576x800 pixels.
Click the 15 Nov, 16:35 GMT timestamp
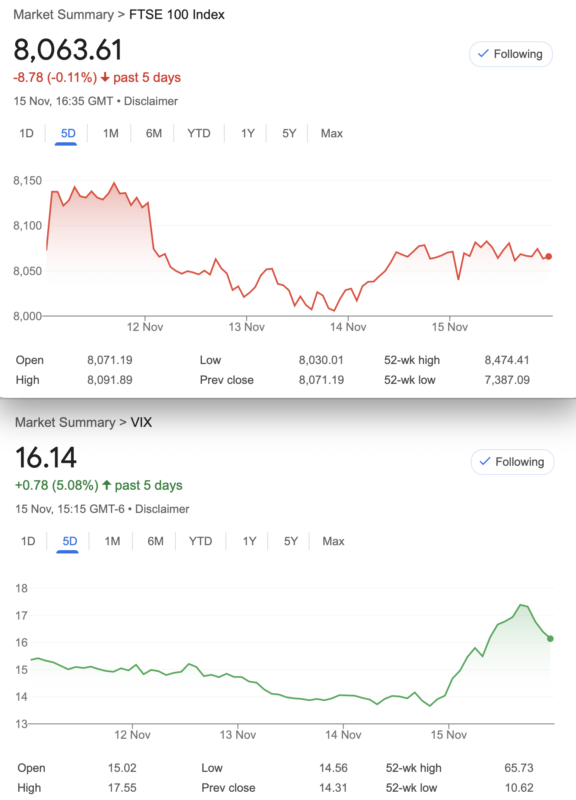pyautogui.click(x=63, y=101)
